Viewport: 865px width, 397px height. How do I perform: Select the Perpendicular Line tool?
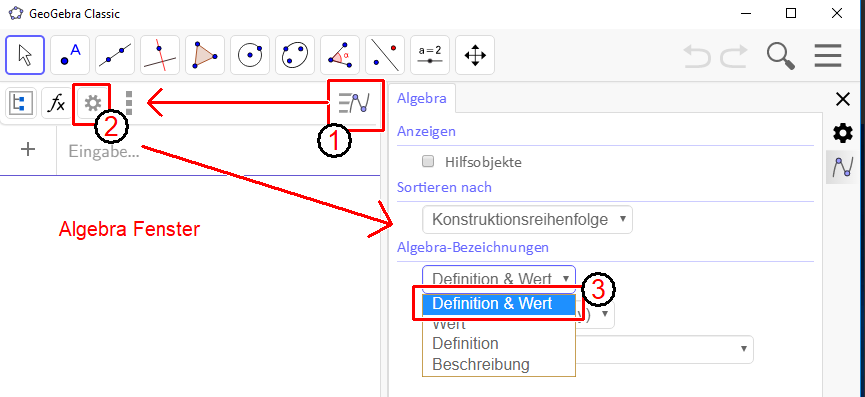pyautogui.click(x=160, y=55)
